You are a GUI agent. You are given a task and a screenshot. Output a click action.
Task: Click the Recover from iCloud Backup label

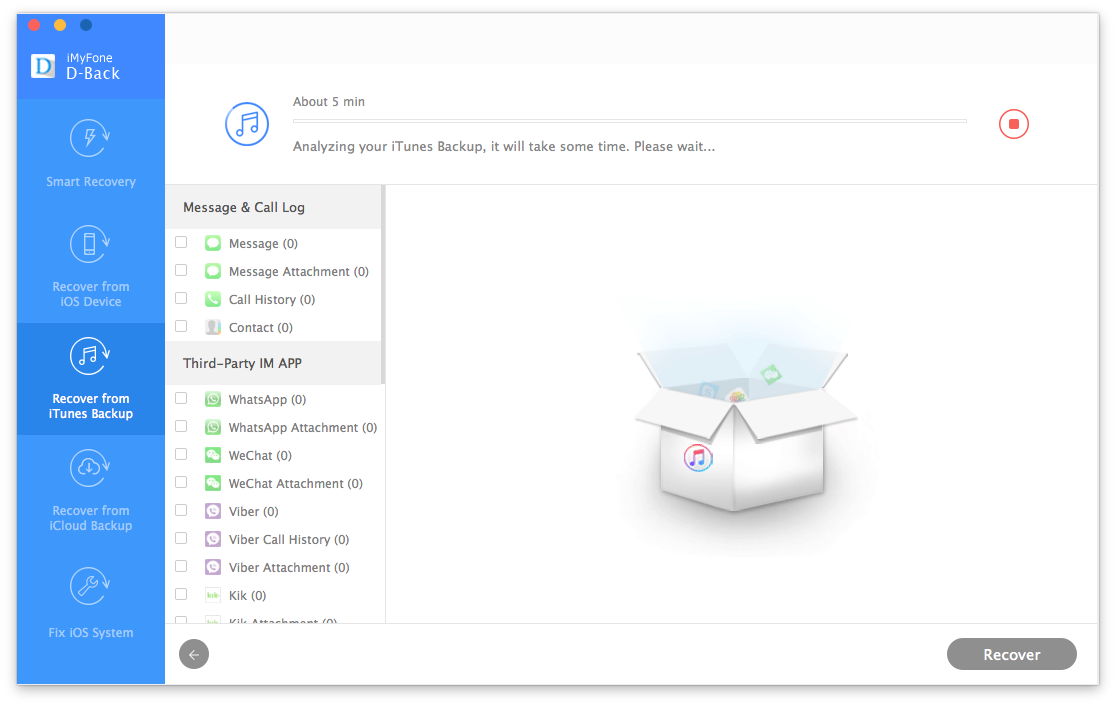pos(91,518)
